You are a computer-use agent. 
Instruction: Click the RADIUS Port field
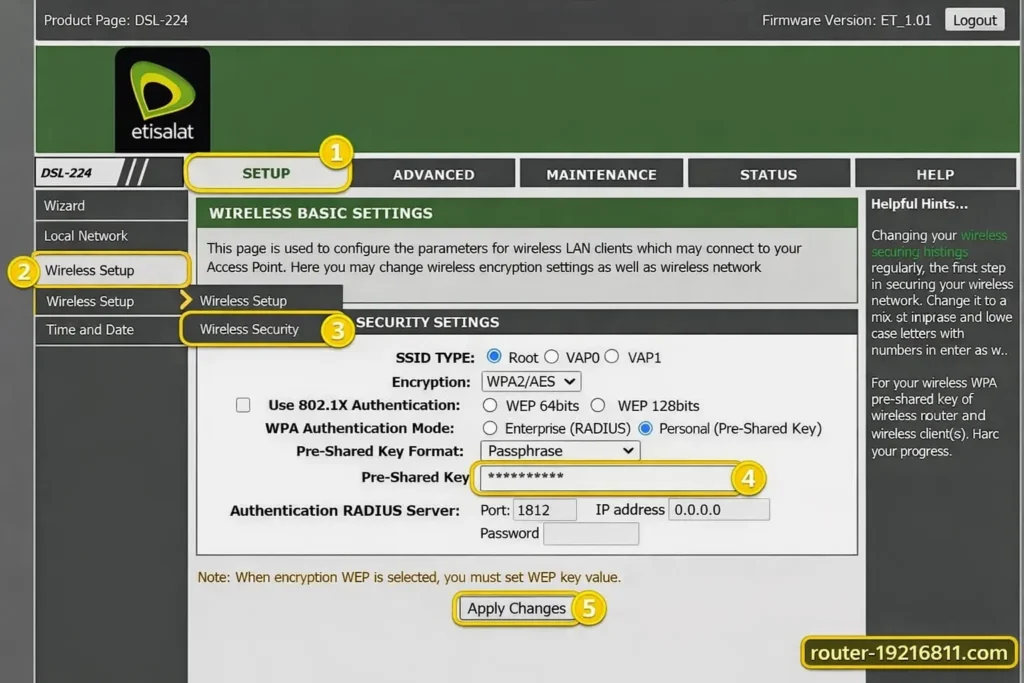pyautogui.click(x=544, y=510)
